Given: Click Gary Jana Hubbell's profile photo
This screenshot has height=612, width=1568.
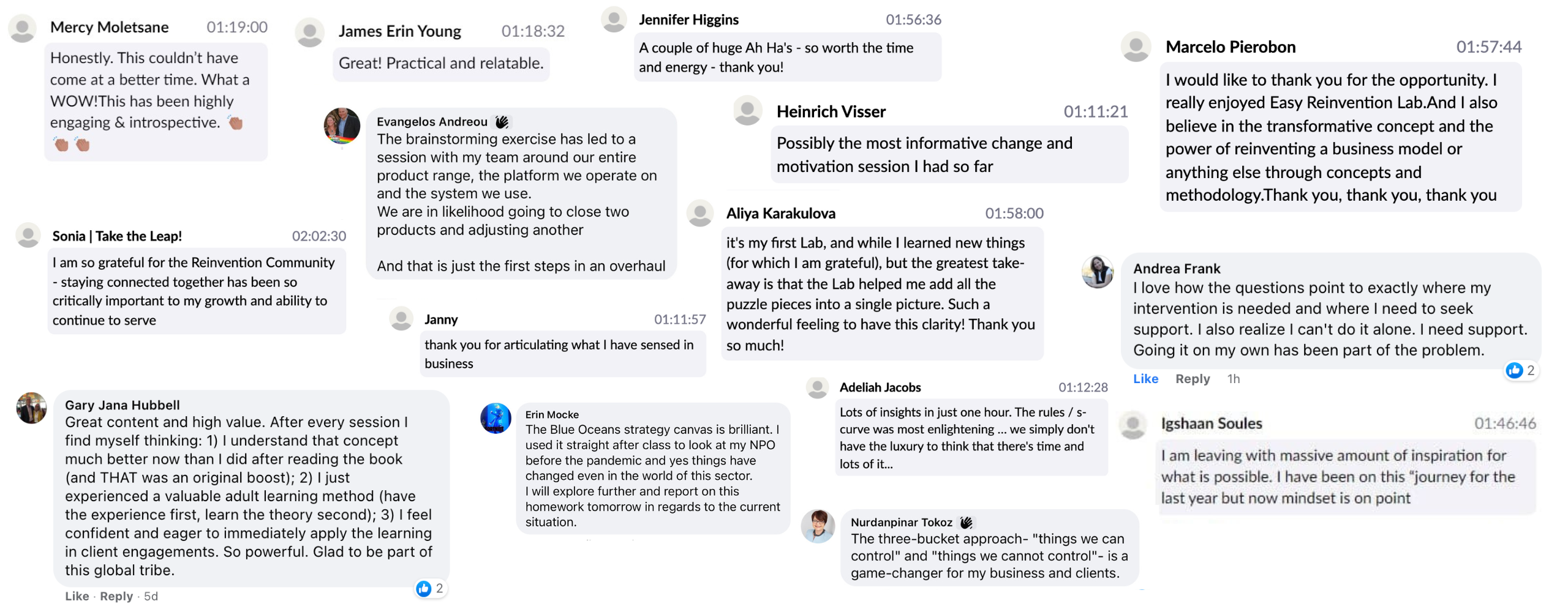Looking at the screenshot, I should click(32, 408).
